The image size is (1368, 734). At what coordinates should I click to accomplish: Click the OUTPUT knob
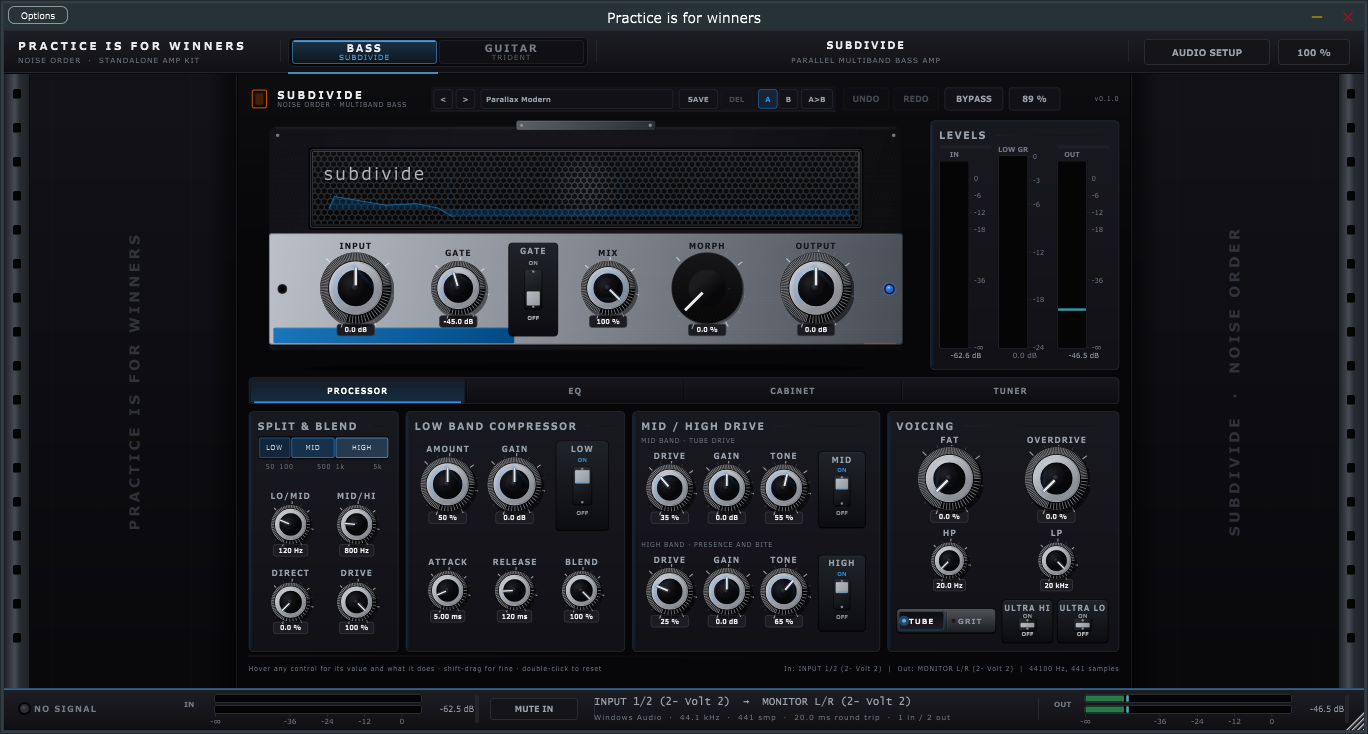click(x=816, y=289)
